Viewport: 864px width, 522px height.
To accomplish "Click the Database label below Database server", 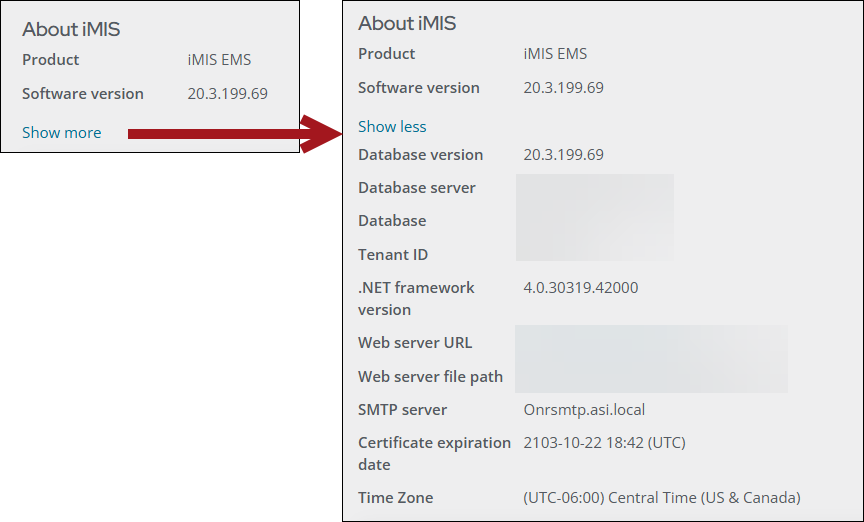I will (x=392, y=220).
